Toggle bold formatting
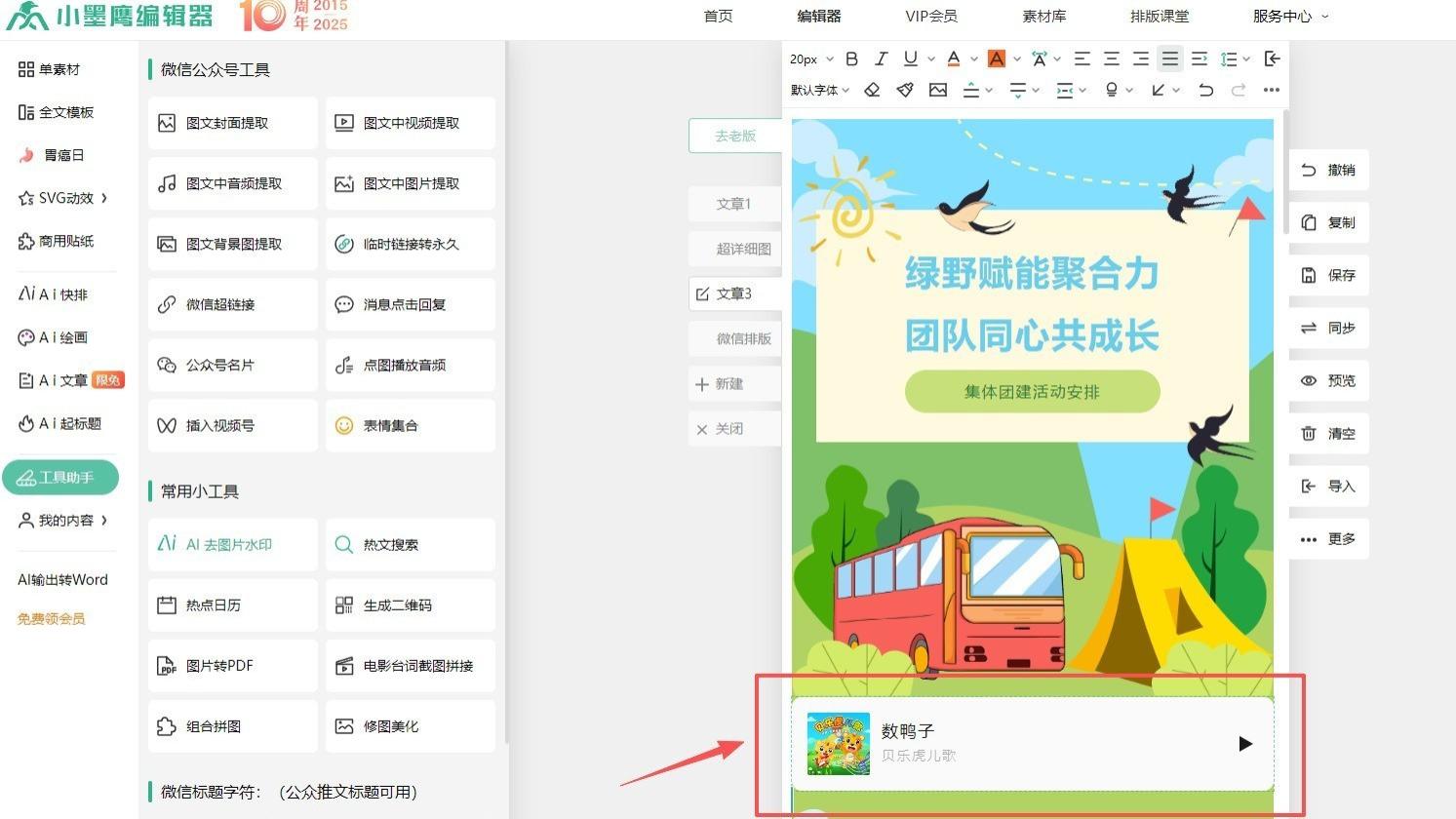 point(850,58)
